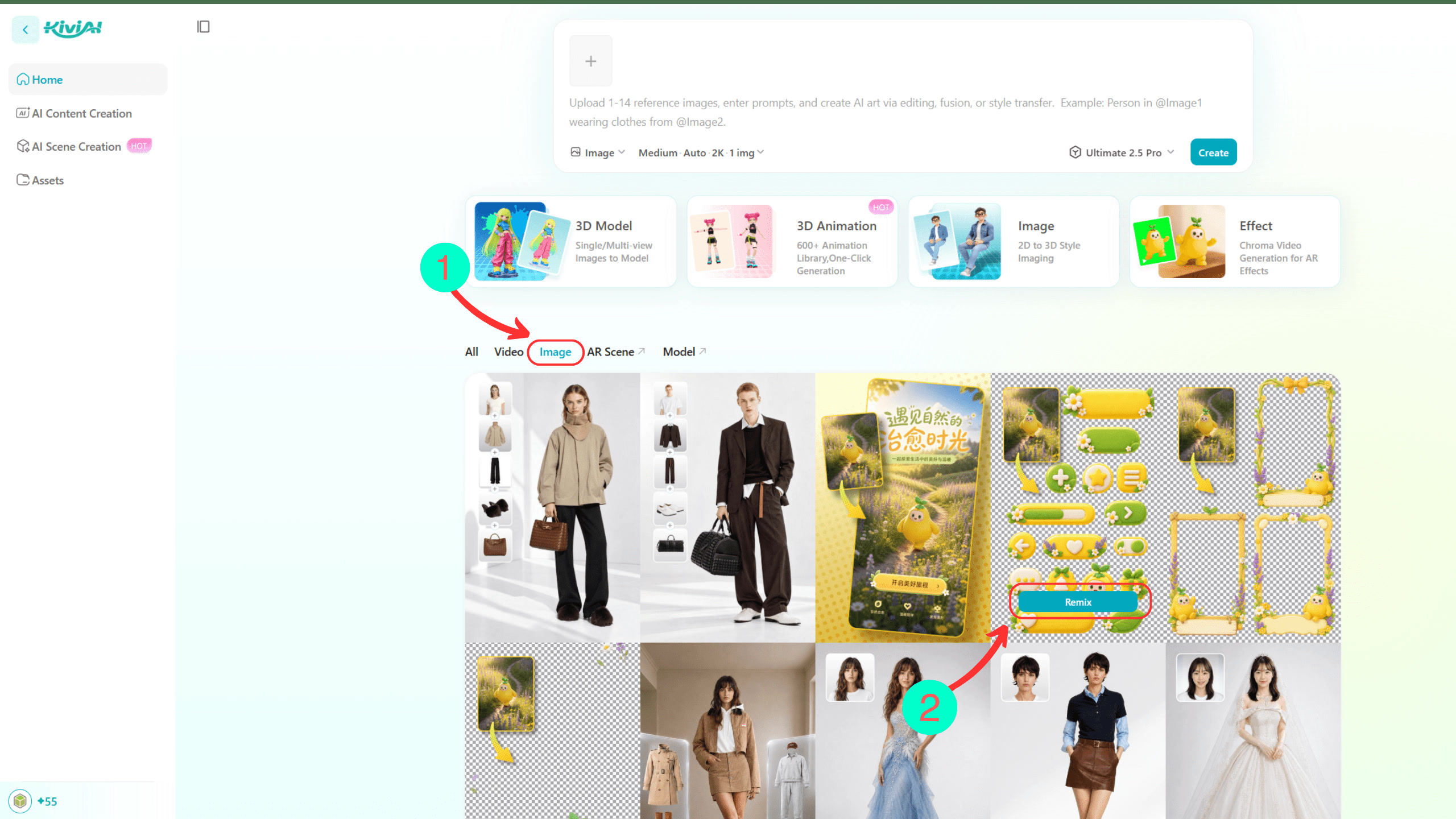Click the plus box to upload reference image
The width and height of the screenshot is (1456, 819).
click(x=591, y=61)
